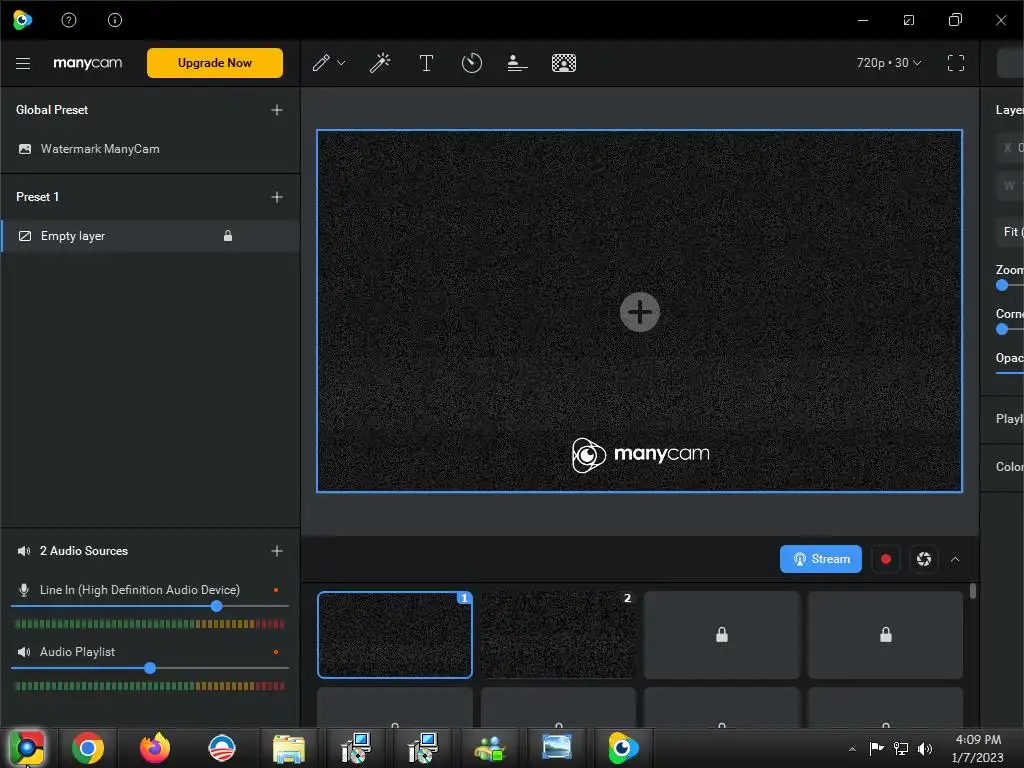Image resolution: width=1024 pixels, height=768 pixels.
Task: Open Chrome from the taskbar
Action: point(88,748)
